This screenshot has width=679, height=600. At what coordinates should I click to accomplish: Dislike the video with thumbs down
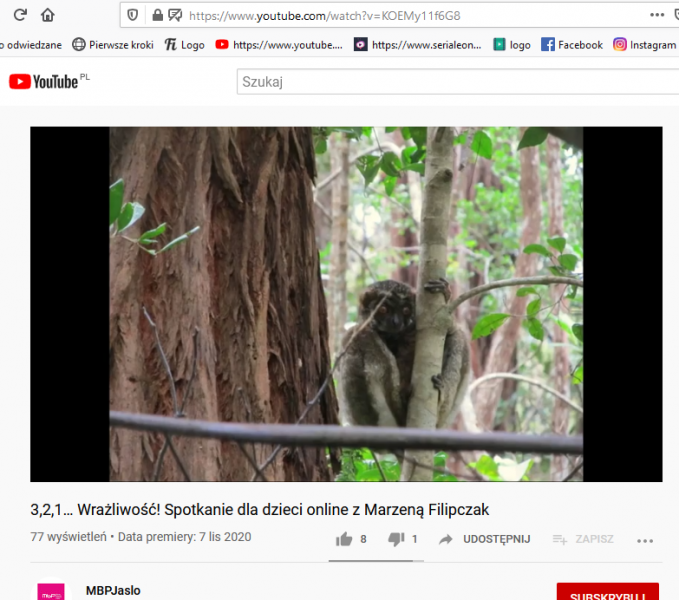(396, 539)
